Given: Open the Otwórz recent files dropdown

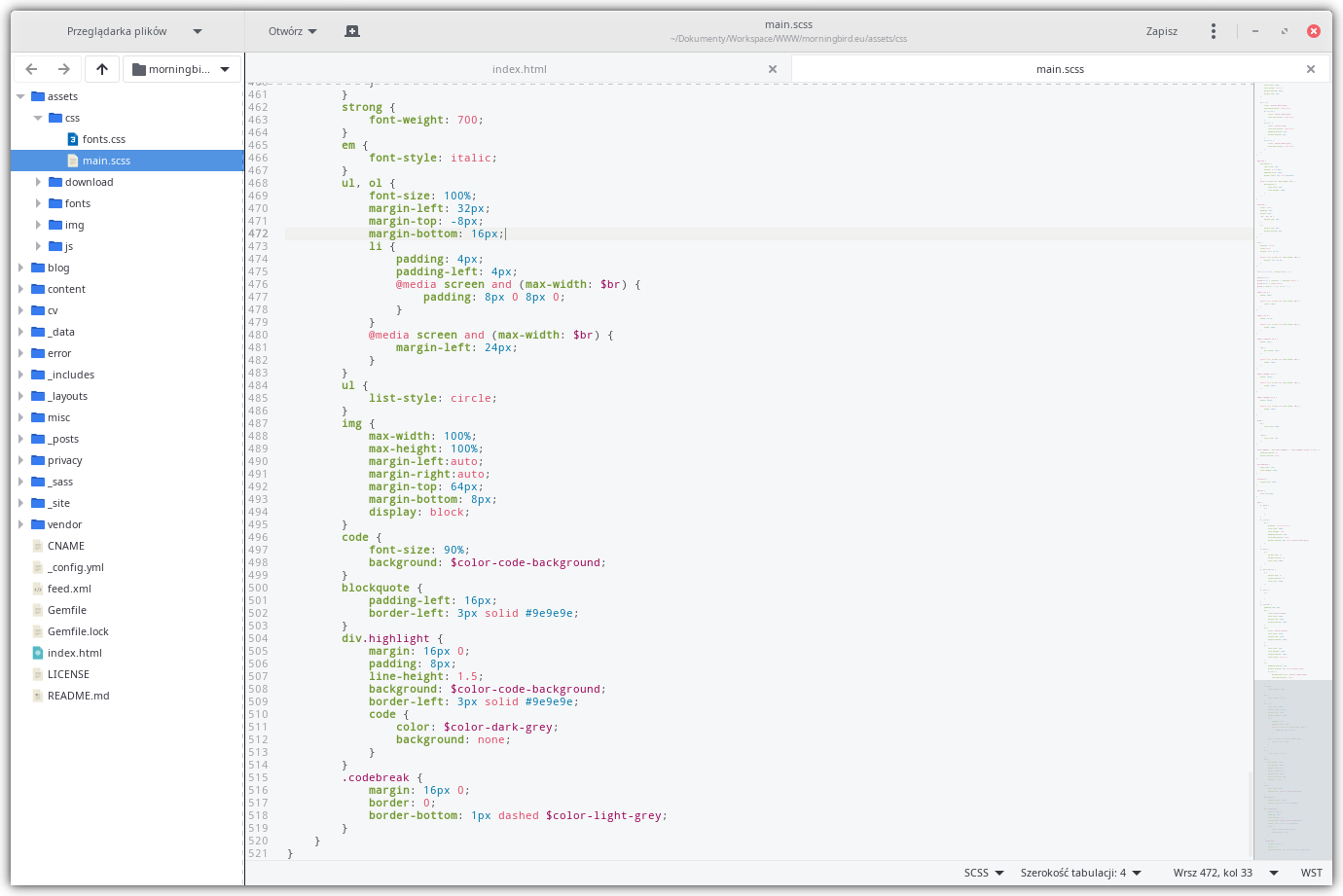Looking at the screenshot, I should (292, 31).
